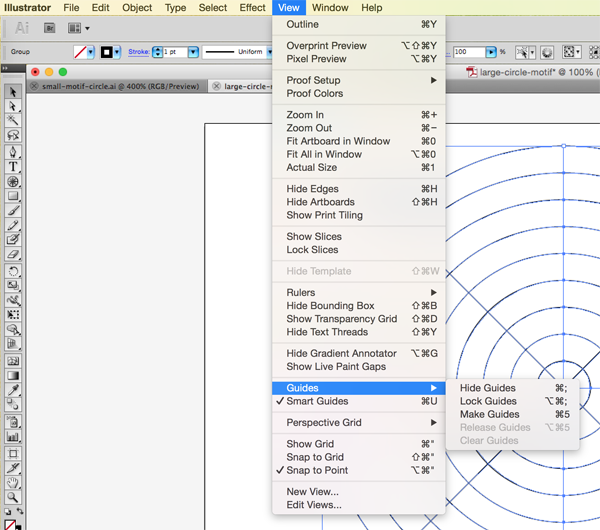Select the Width tool

click(x=13, y=300)
